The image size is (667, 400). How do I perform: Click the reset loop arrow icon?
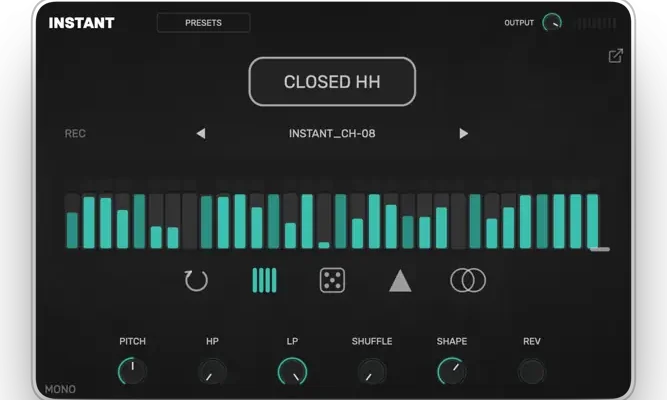click(x=196, y=280)
